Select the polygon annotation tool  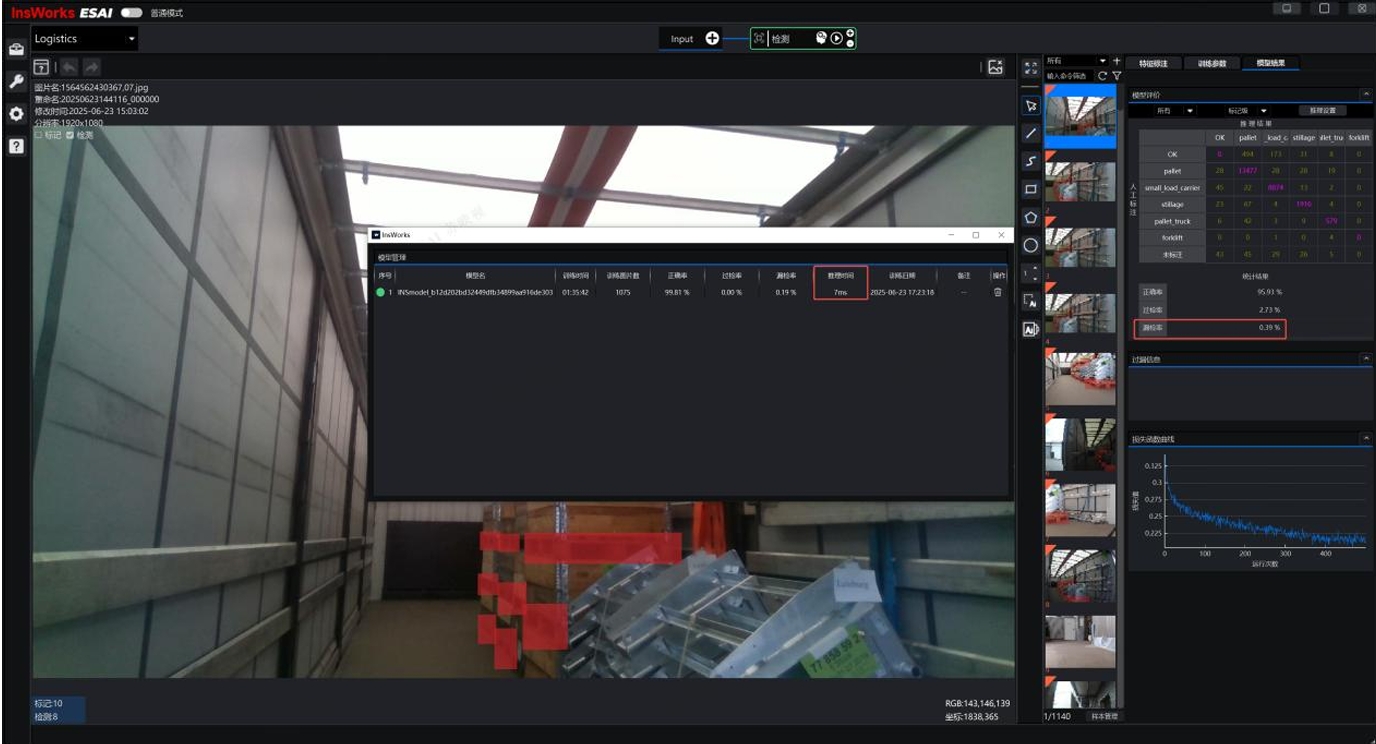click(x=1031, y=217)
